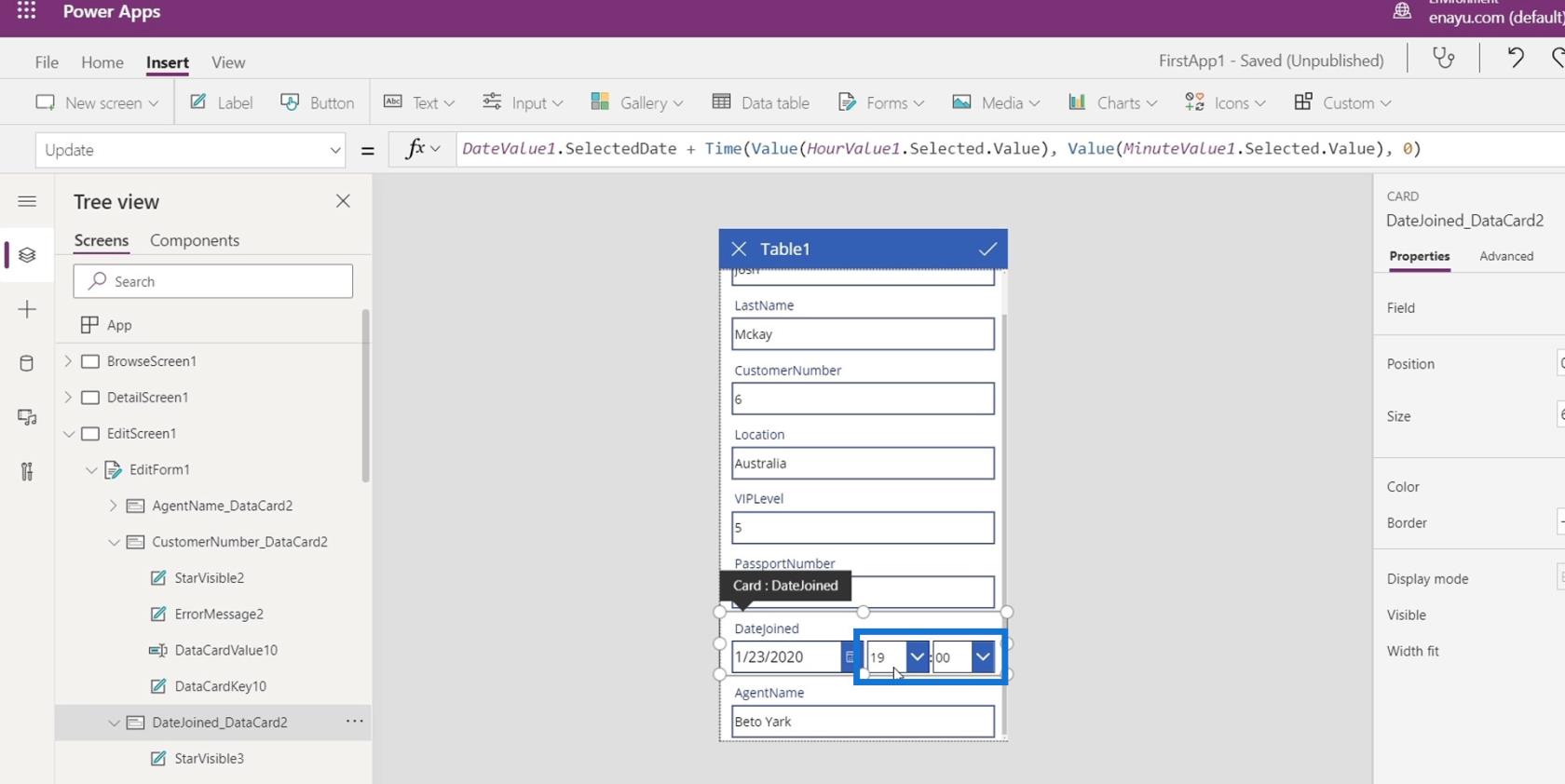Open the Home ribbon tab
The width and height of the screenshot is (1565, 784).
(x=102, y=62)
